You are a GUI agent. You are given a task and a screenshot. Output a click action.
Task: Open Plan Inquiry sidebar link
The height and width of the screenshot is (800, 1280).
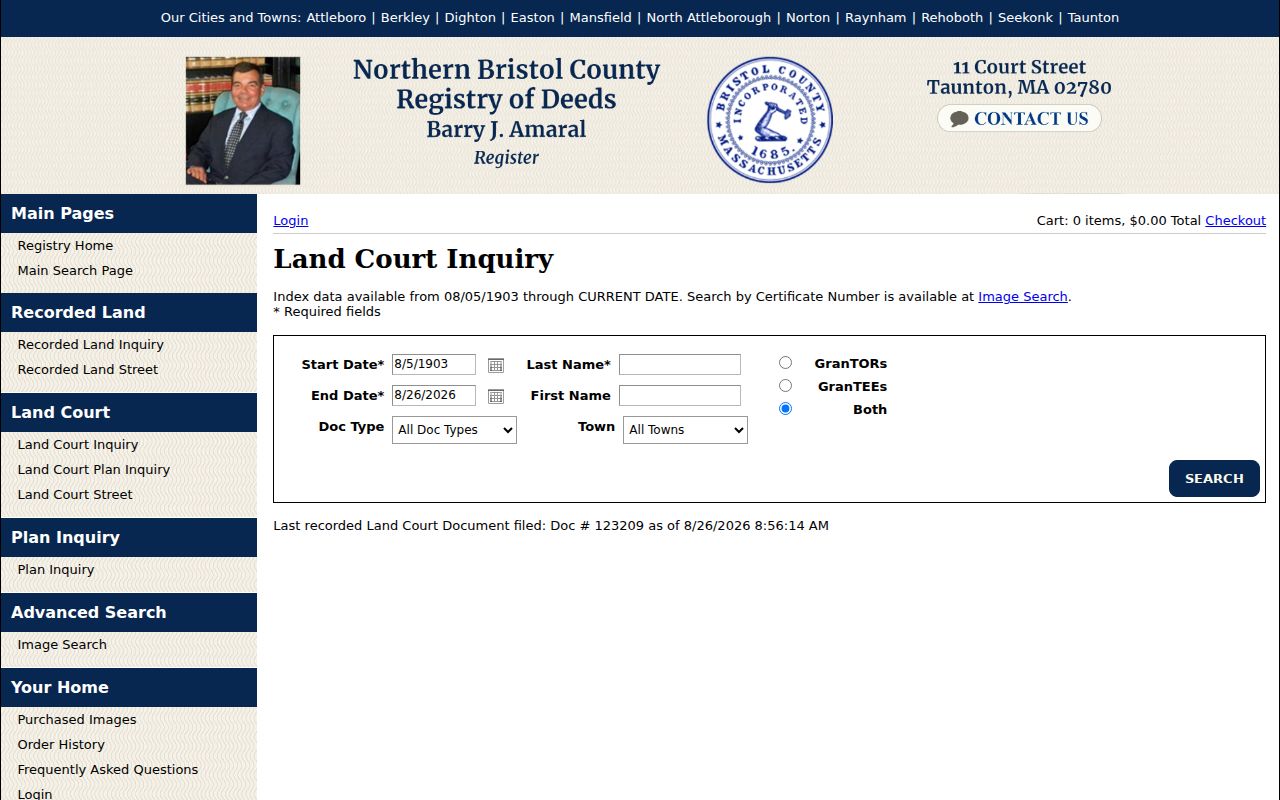coord(55,570)
